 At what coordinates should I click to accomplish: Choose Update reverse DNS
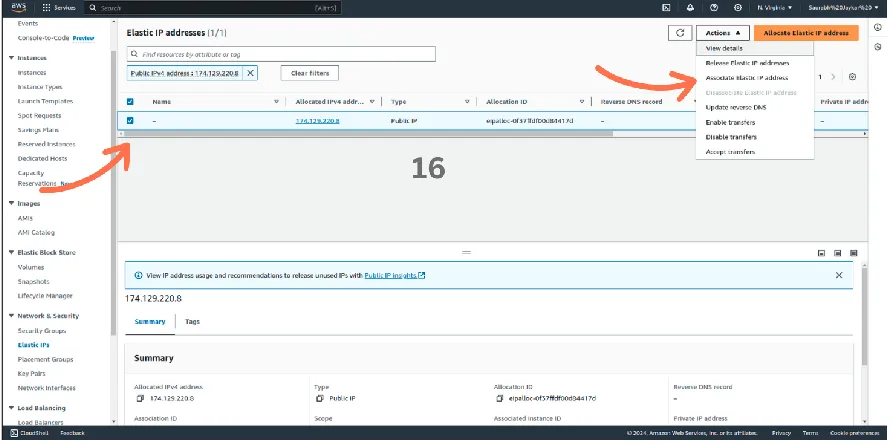755,108
